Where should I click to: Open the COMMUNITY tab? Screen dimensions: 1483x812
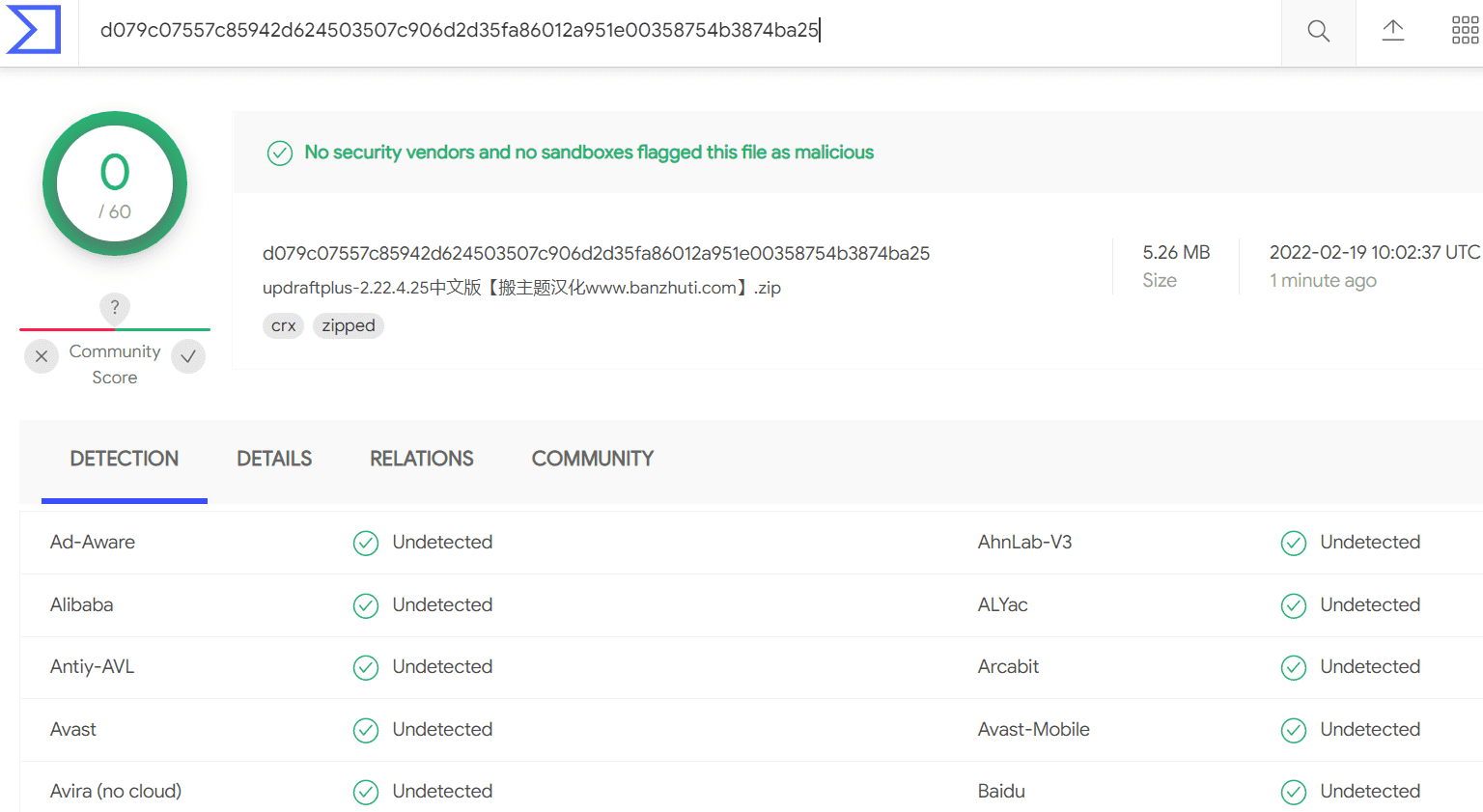coord(593,459)
